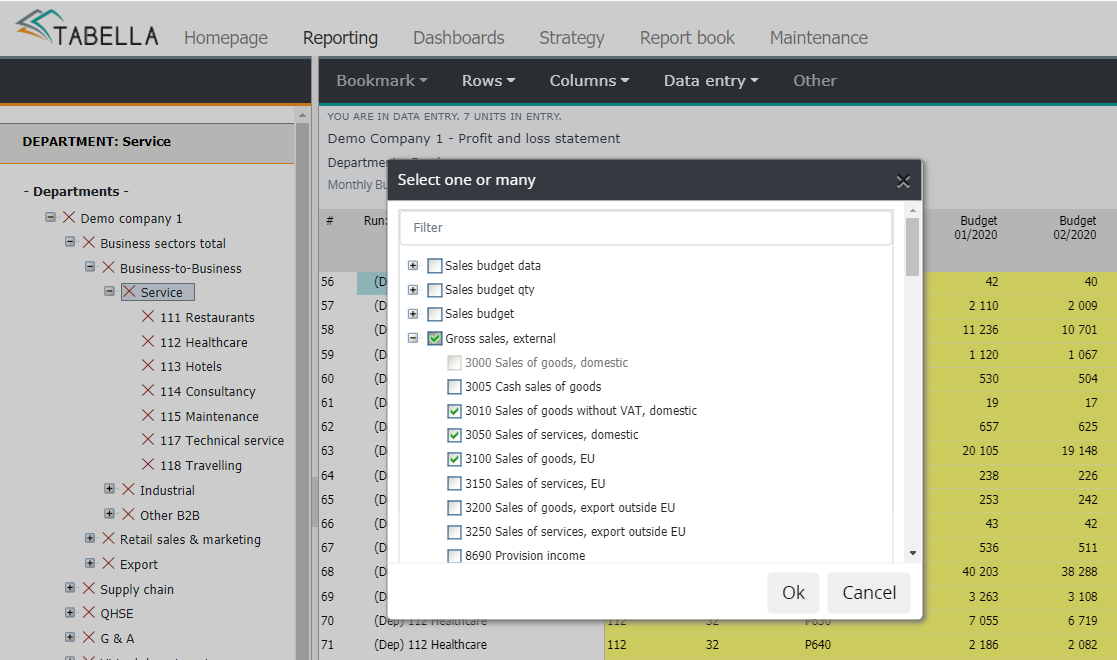Click the red X icon beside G & A
The image size is (1117, 660).
click(x=89, y=638)
